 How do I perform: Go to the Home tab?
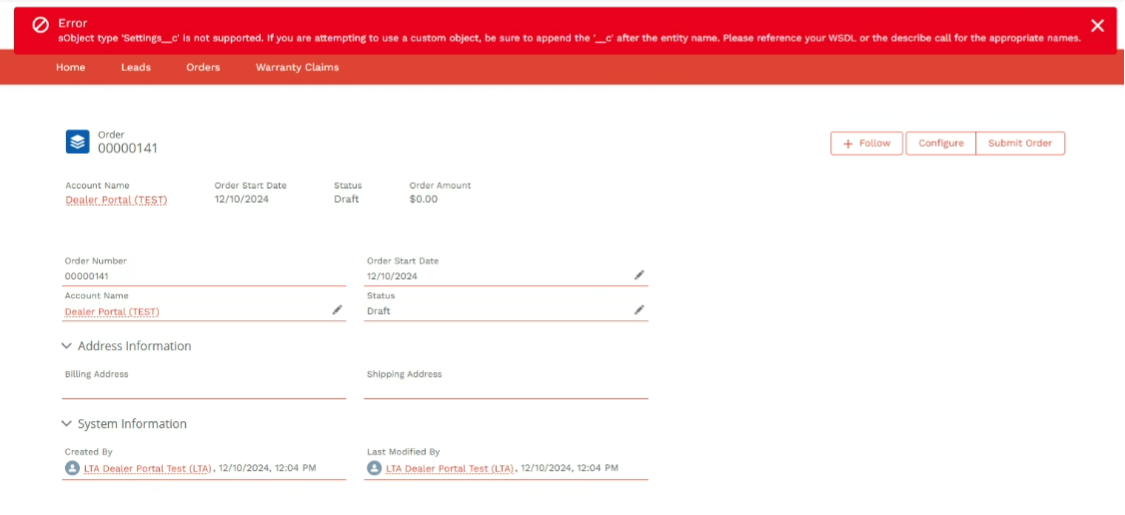click(x=70, y=67)
